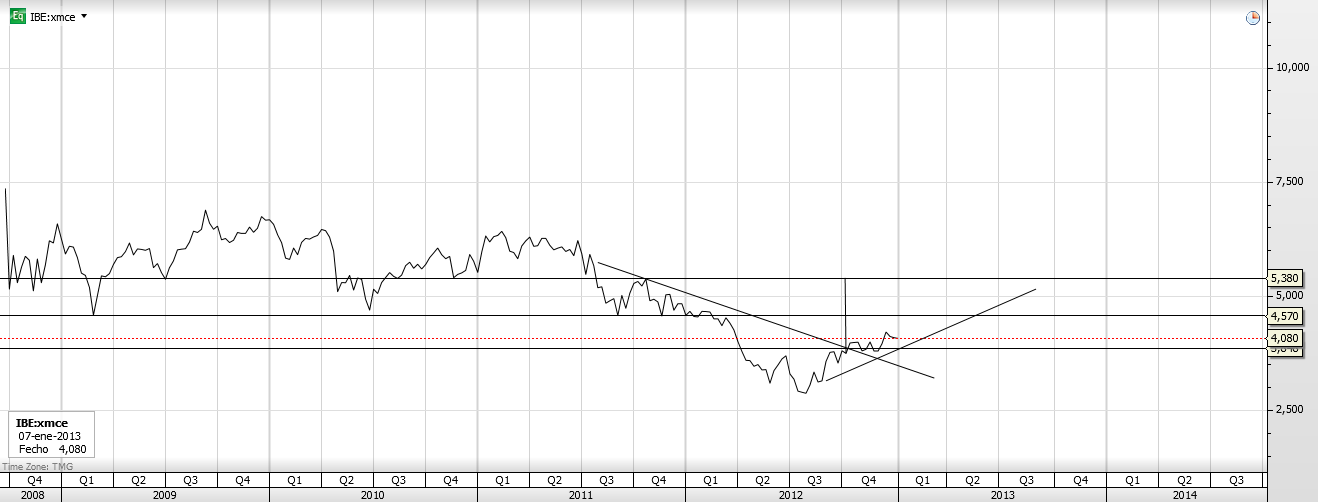Image resolution: width=1318 pixels, height=502 pixels.
Task: Select the 2008 year label on time axis
Action: click(31, 495)
